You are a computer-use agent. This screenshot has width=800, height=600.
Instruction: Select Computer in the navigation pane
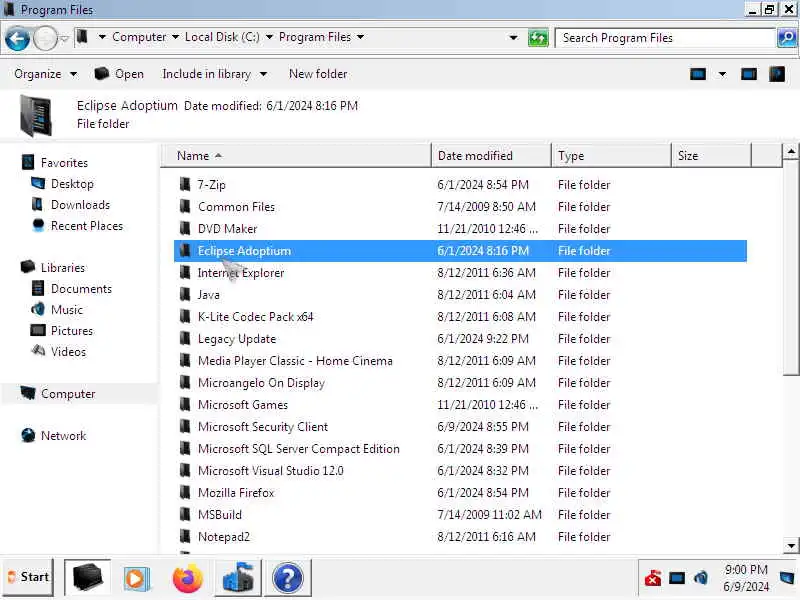(x=58, y=394)
